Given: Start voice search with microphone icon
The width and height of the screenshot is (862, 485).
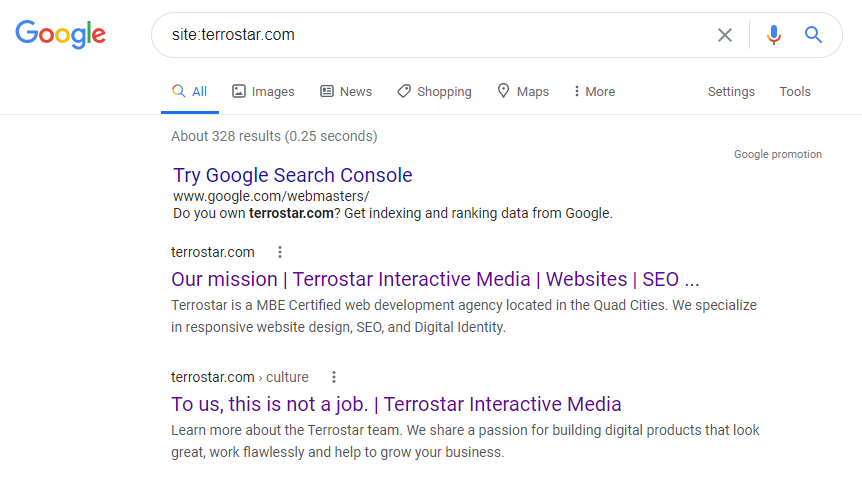Looking at the screenshot, I should (x=773, y=35).
